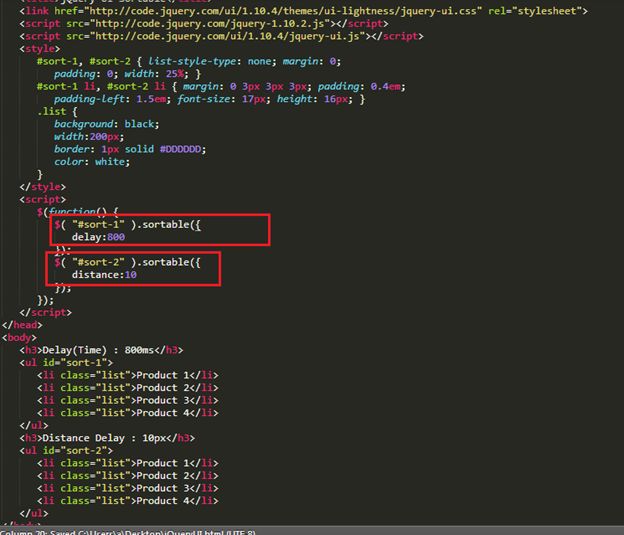Click the background: black; line
624x535 pixels.
[x=107, y=124]
